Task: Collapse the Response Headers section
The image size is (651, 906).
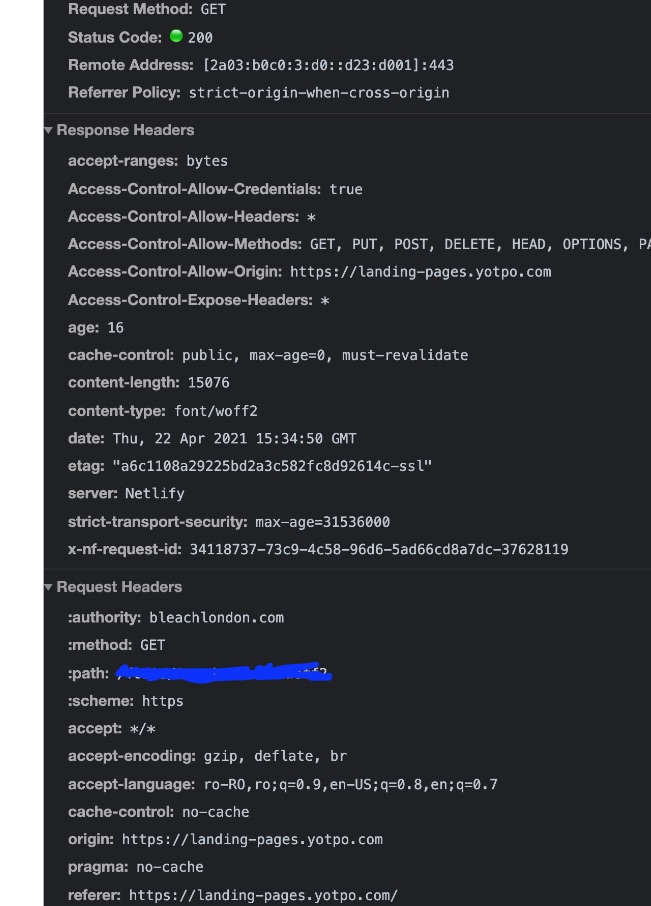Action: click(x=49, y=131)
